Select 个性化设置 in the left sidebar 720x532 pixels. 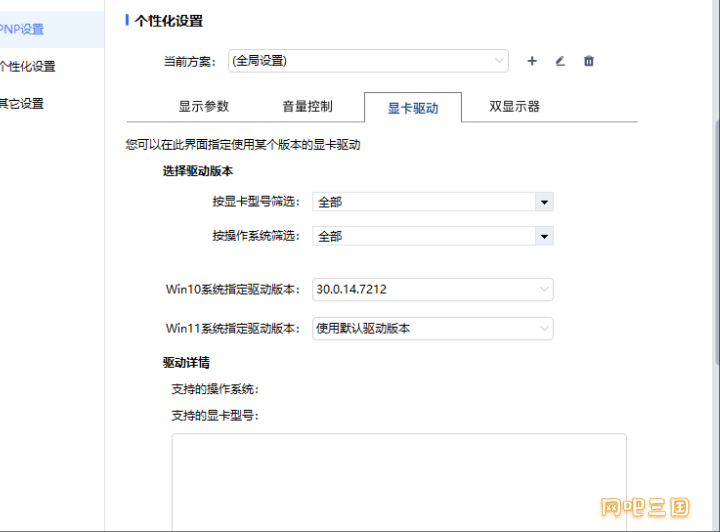[x=28, y=67]
